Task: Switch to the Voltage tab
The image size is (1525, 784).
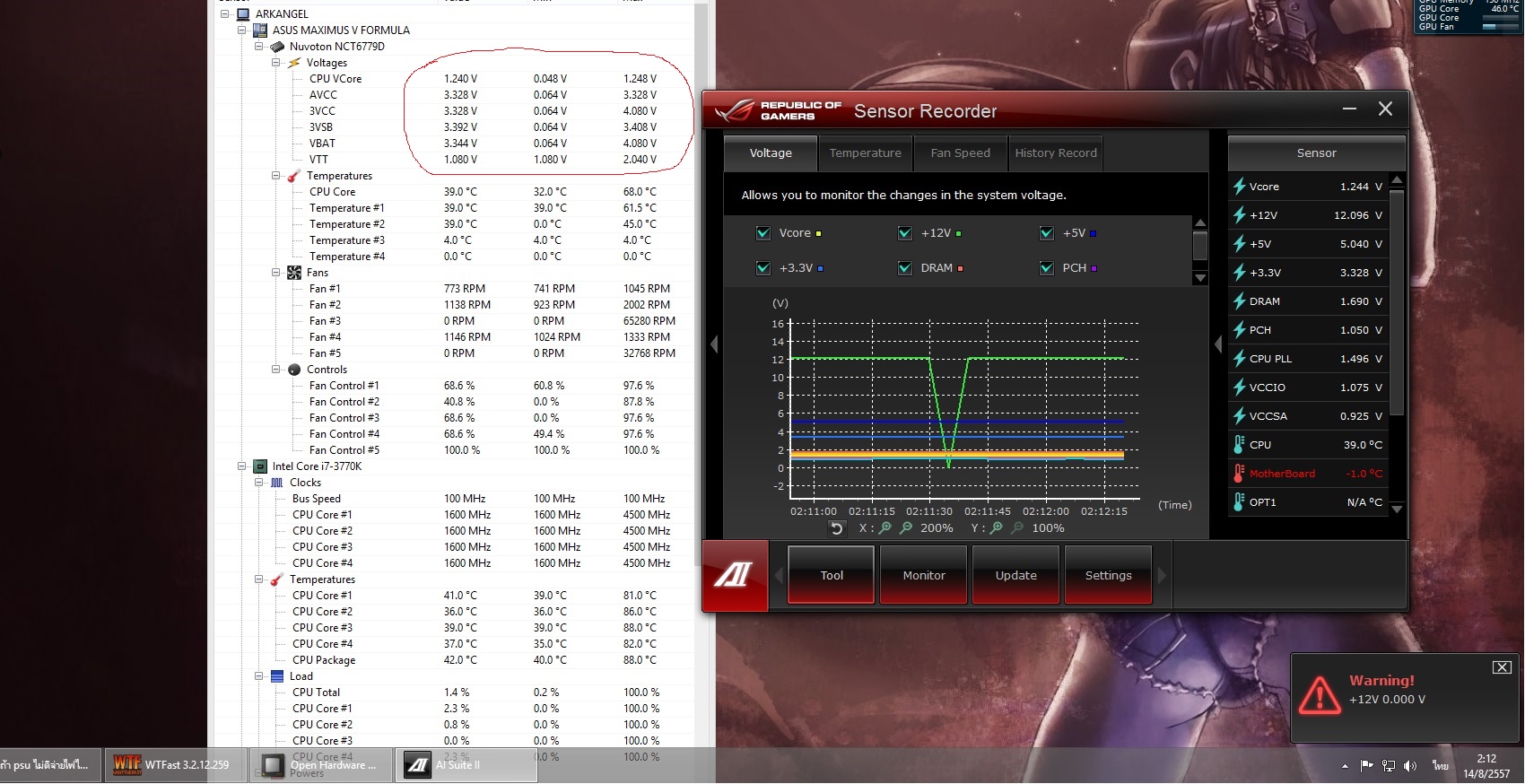Action: 771,153
